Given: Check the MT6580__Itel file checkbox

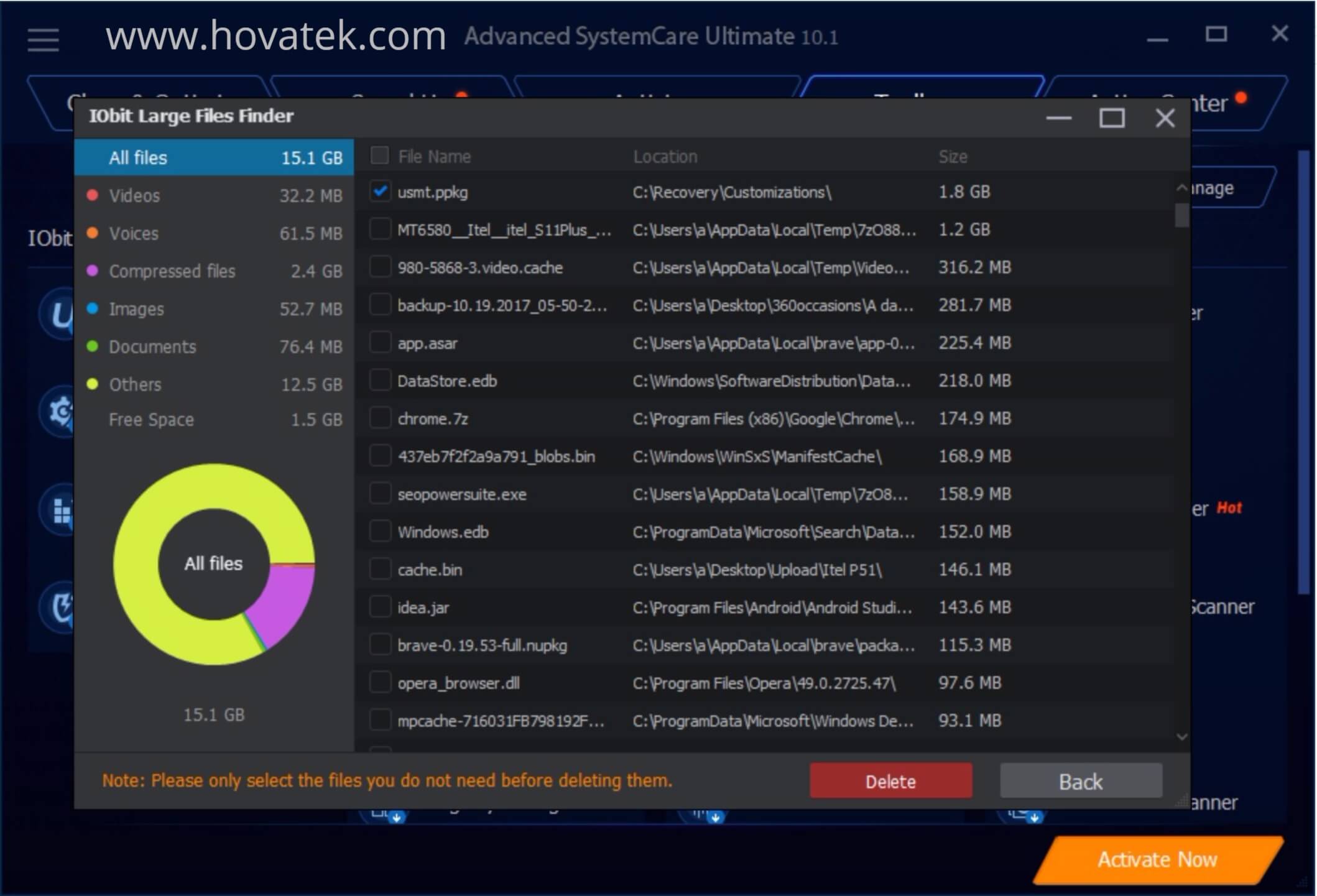Looking at the screenshot, I should 379,229.
